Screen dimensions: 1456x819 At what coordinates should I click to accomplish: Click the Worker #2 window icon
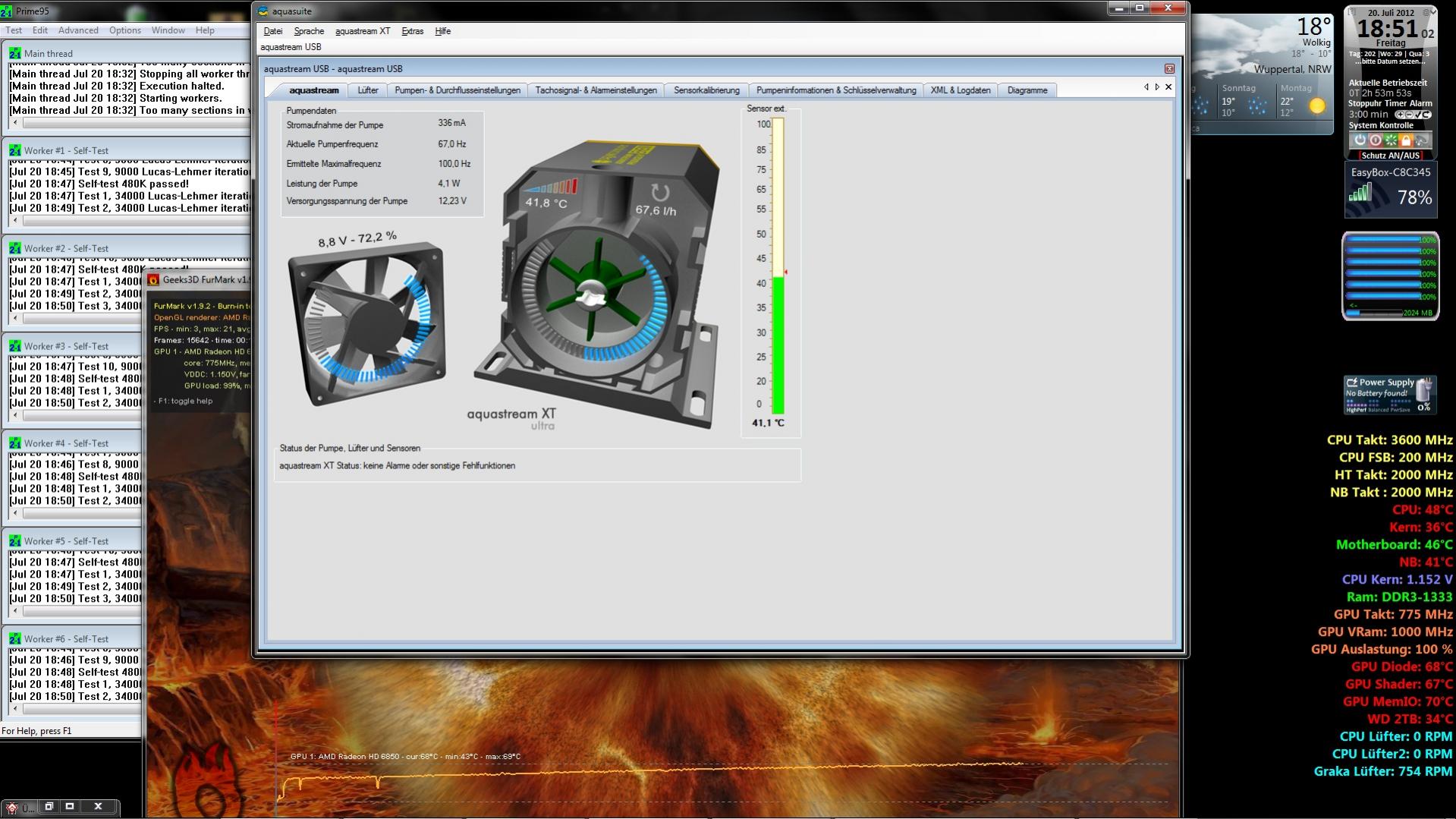tap(15, 248)
